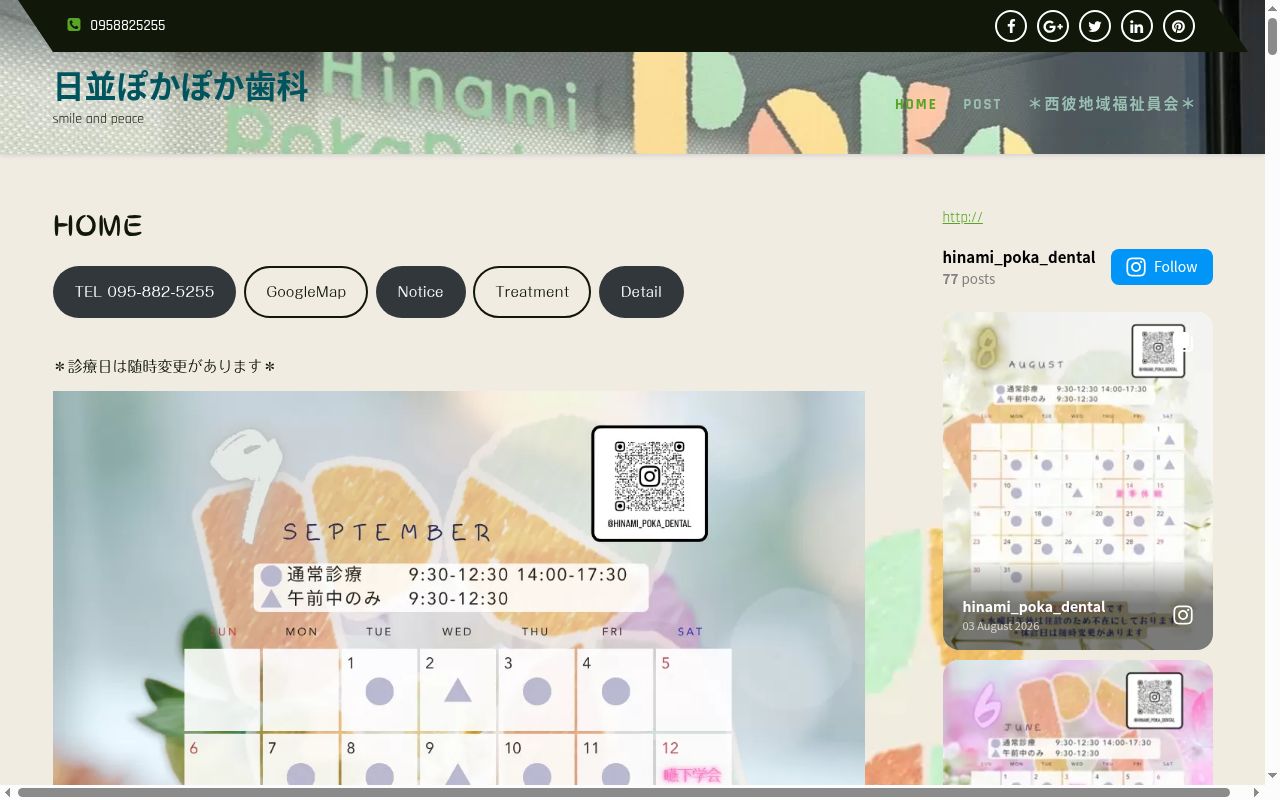Viewport: 1280px width, 800px height.
Task: Click the Instagram icon on the August post
Action: click(x=1183, y=615)
